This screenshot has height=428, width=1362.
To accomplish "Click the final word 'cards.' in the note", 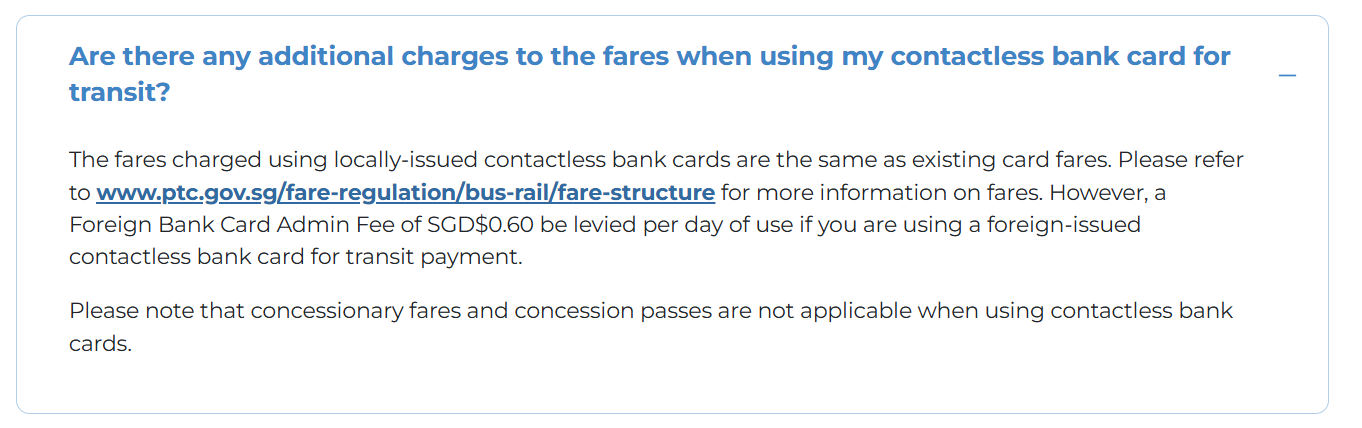I will coord(101,343).
